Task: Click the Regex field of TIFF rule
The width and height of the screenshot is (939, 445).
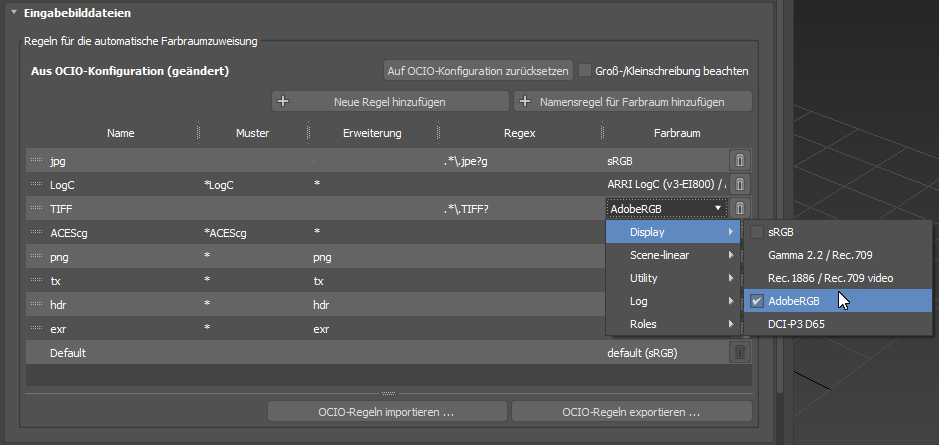Action: [520, 208]
